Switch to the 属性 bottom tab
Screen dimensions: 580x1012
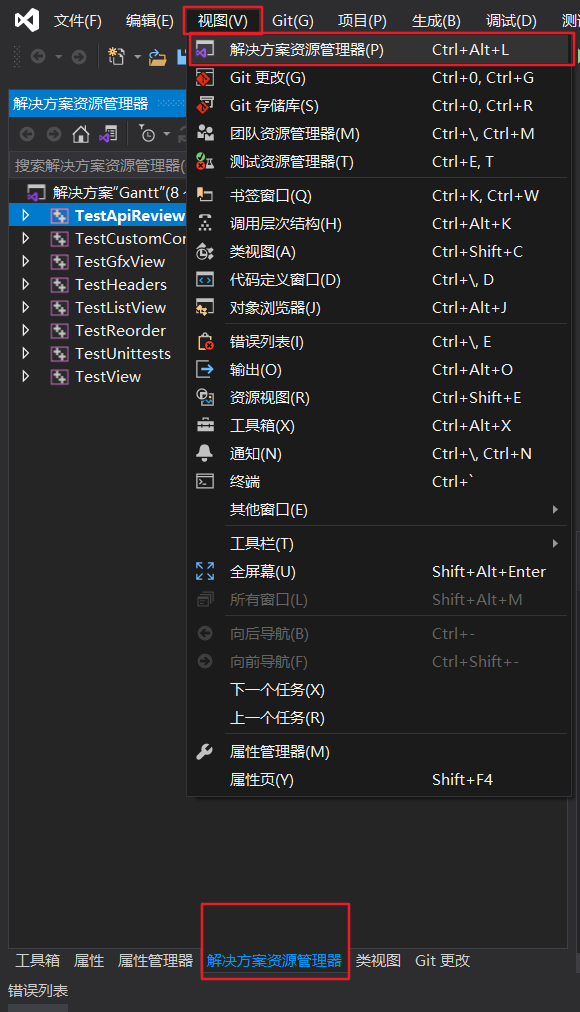pyautogui.click(x=89, y=960)
